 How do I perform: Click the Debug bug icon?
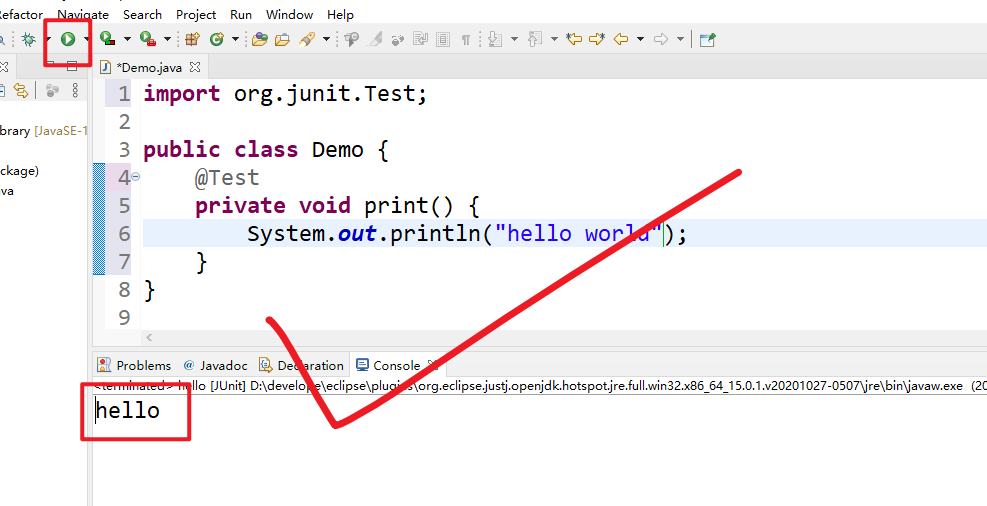click(x=28, y=40)
